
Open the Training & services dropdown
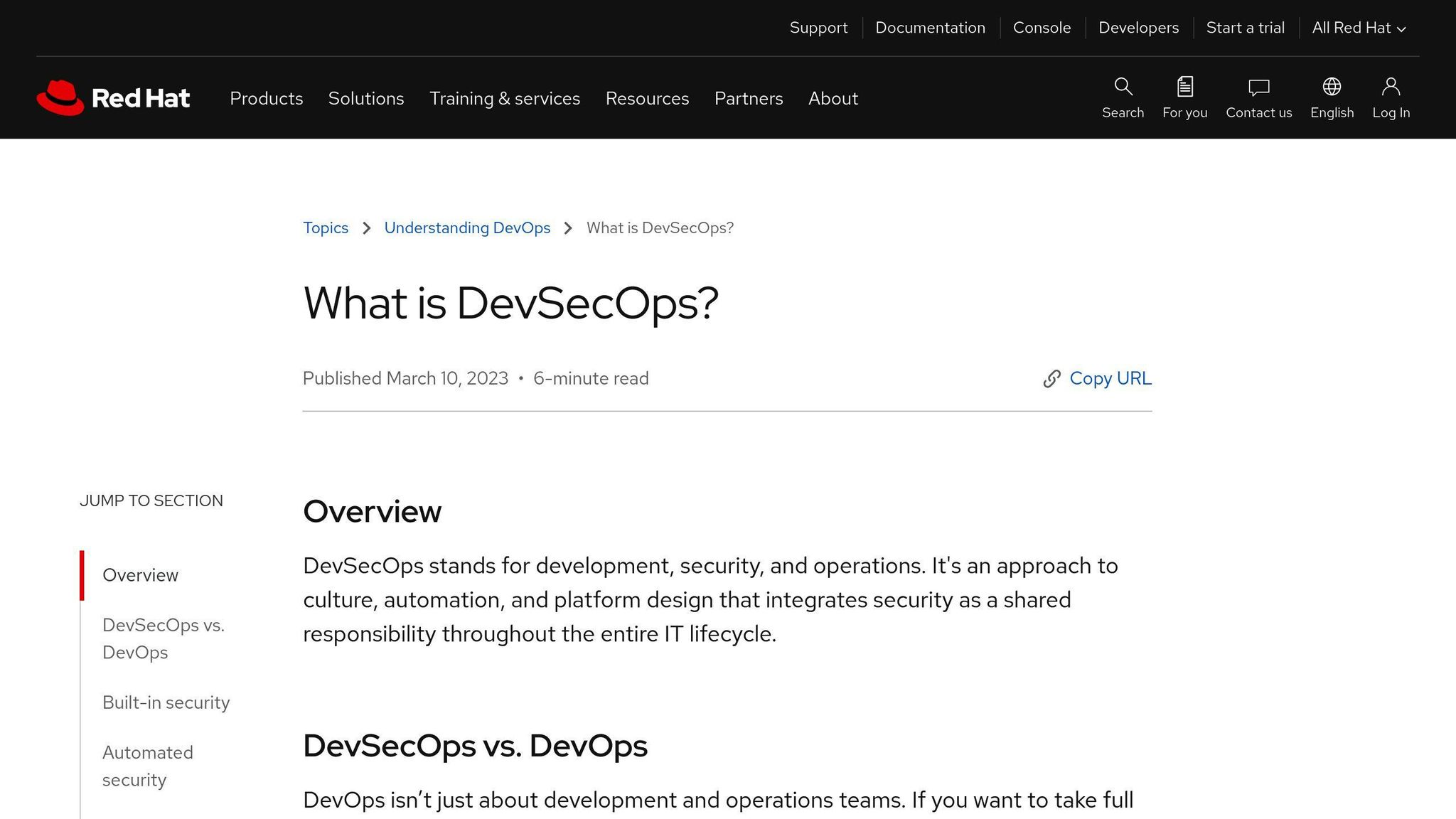tap(505, 99)
